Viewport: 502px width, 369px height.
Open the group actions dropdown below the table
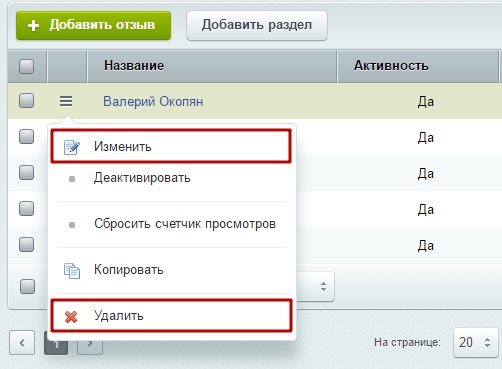315,287
